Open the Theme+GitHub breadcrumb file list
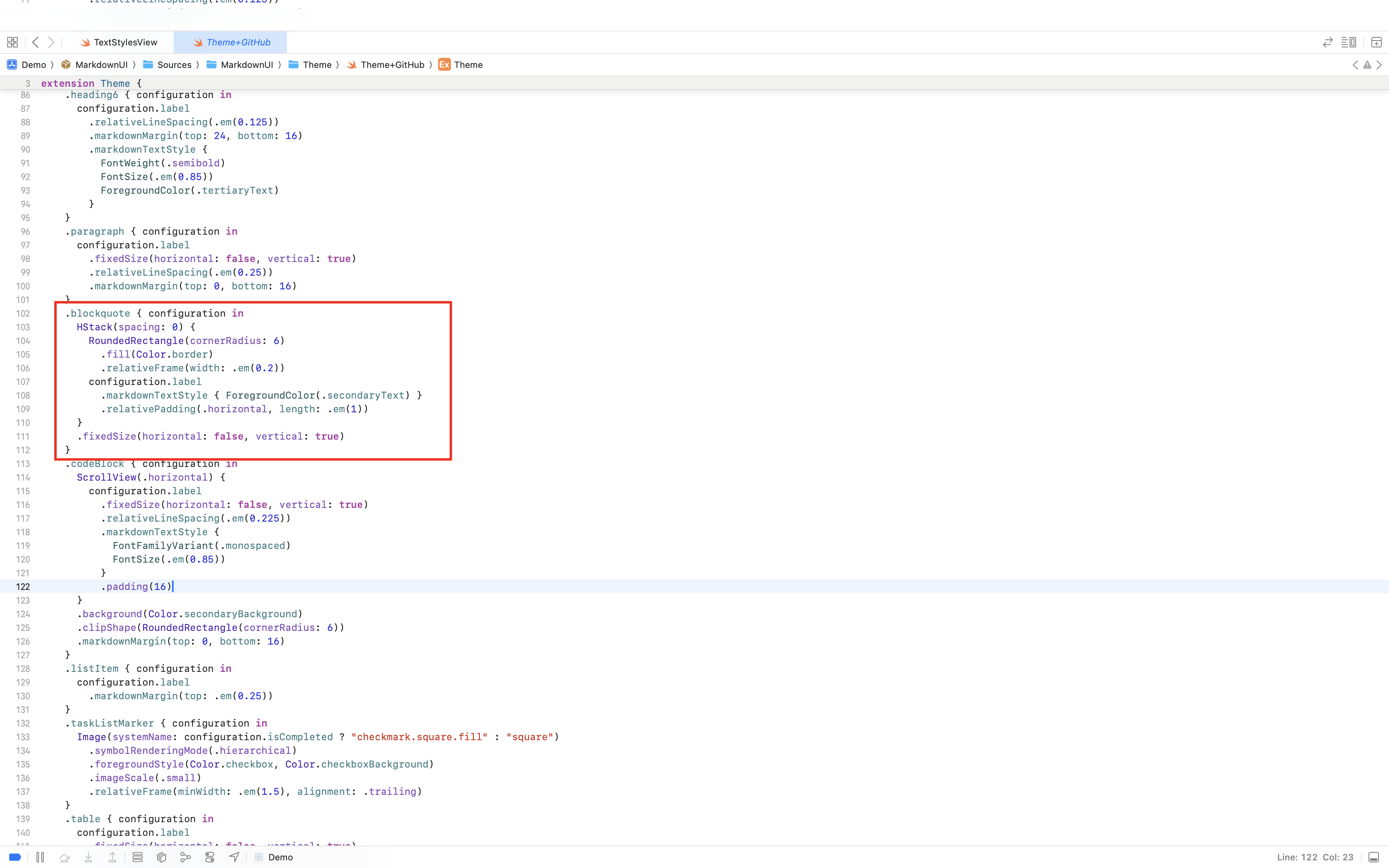Viewport: 1389px width, 868px height. point(392,65)
